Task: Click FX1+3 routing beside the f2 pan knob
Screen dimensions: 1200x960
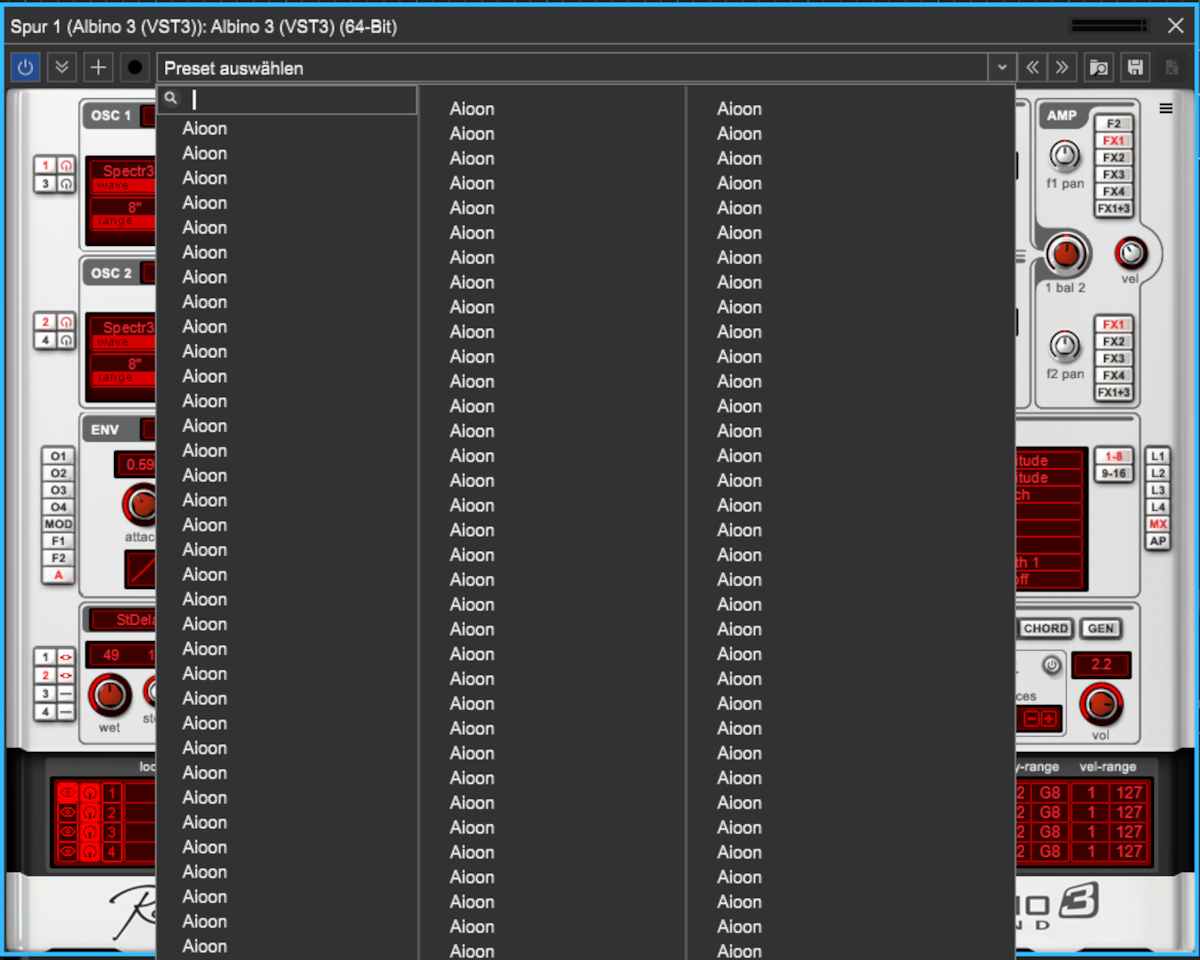Action: 1114,393
